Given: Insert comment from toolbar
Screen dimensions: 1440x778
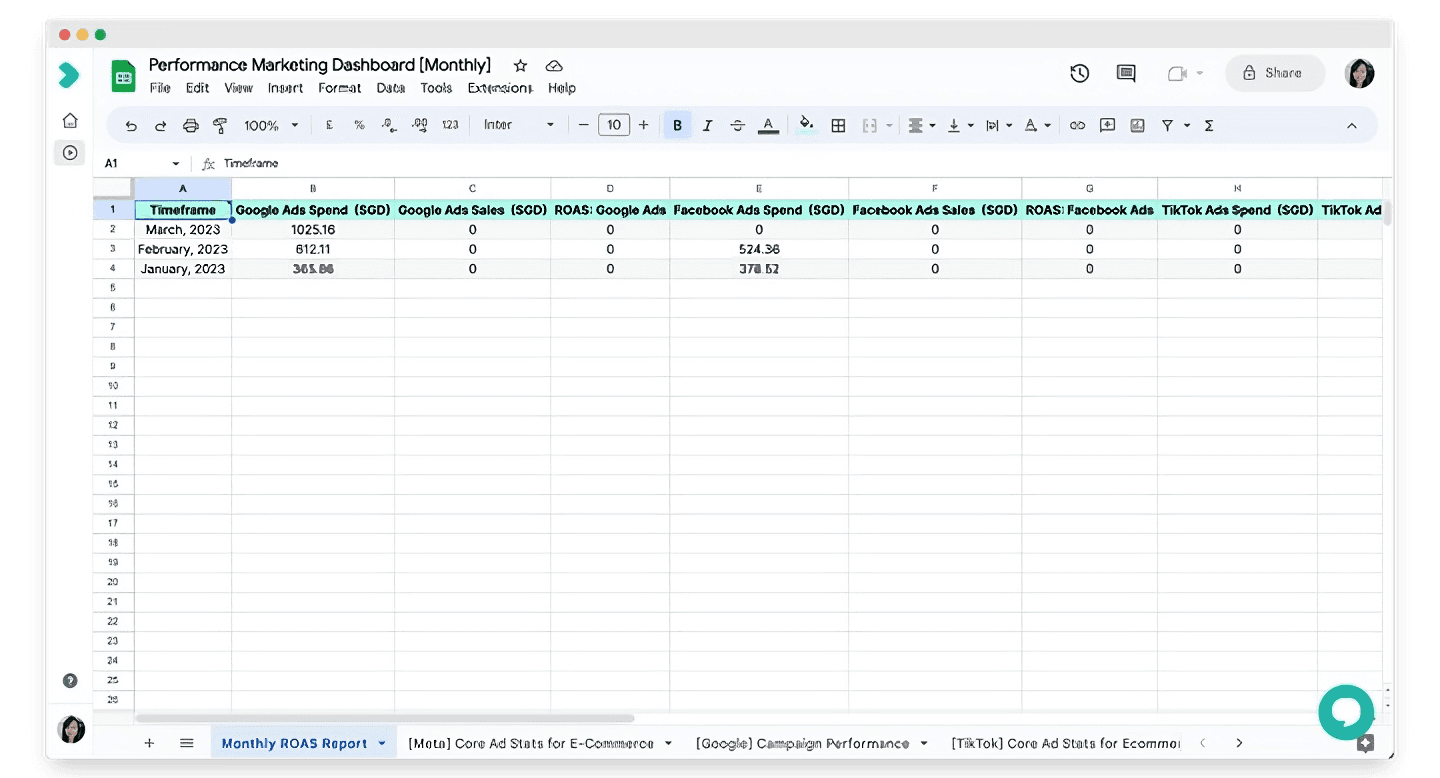Looking at the screenshot, I should (1107, 126).
